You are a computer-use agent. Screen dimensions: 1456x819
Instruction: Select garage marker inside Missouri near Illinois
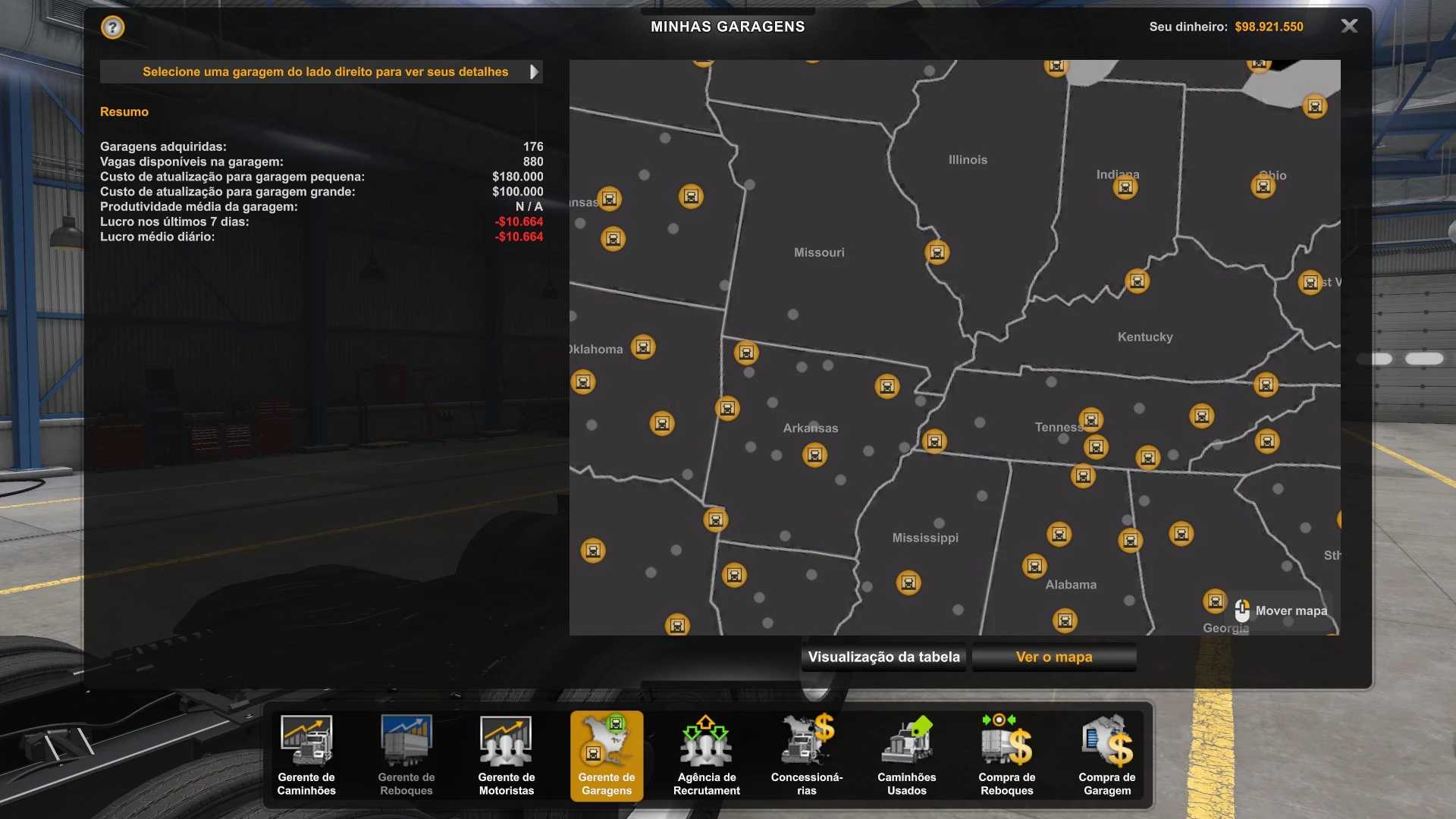[937, 253]
